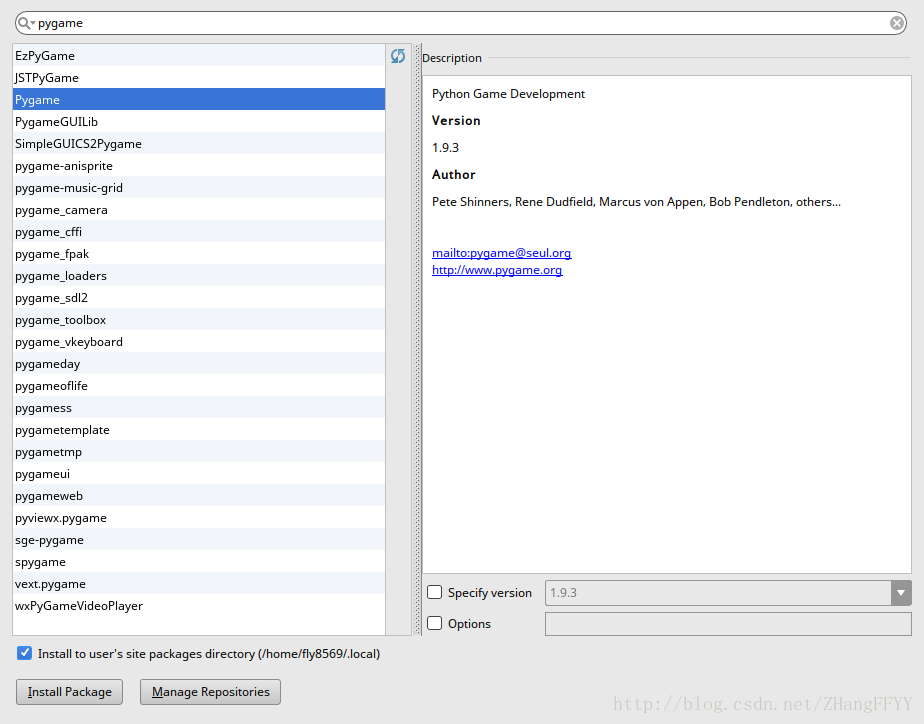Viewport: 924px width, 724px height.
Task: Select pygame_loaders package
Action: (x=199, y=275)
